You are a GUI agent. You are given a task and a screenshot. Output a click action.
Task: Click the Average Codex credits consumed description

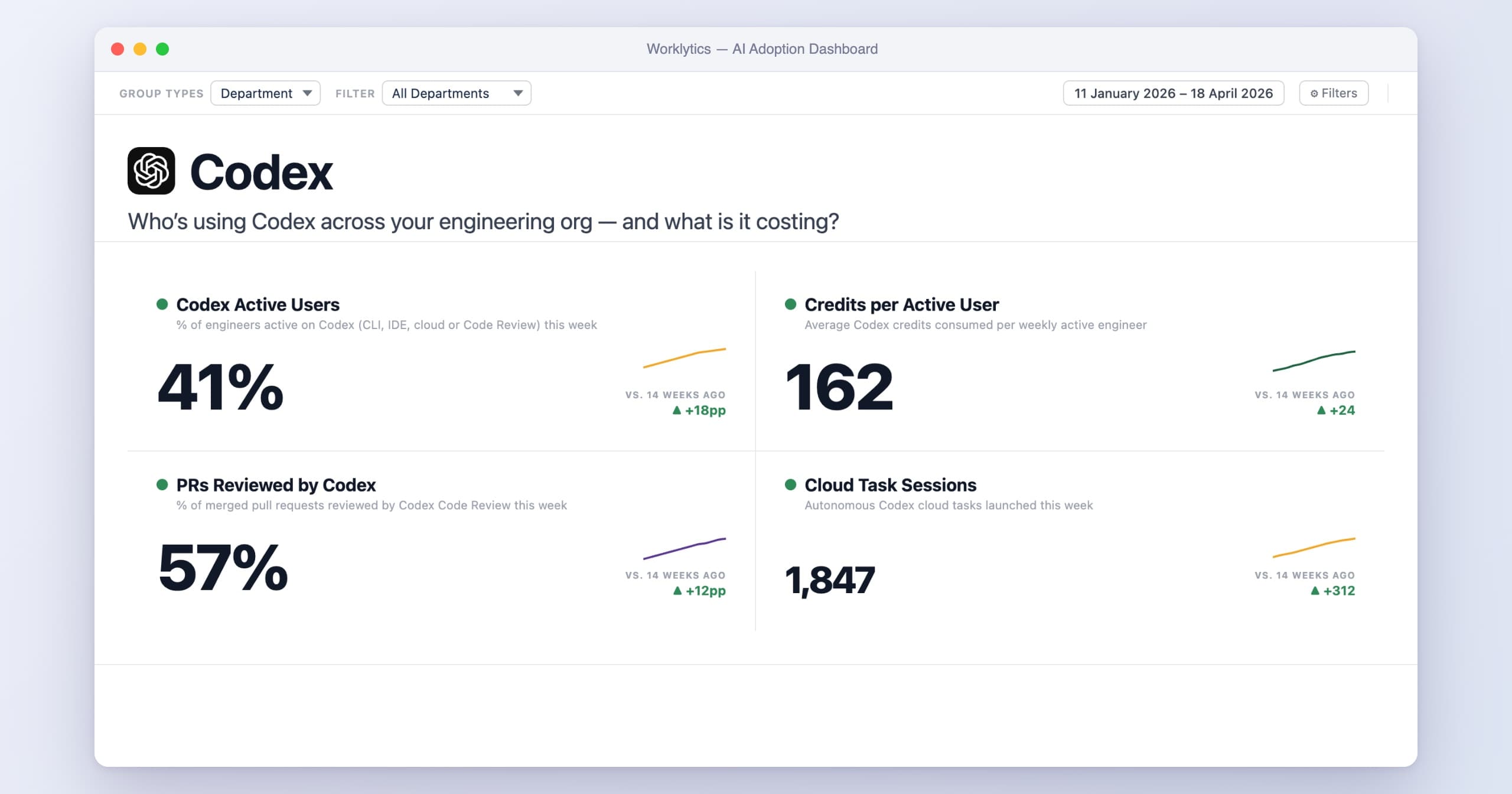point(976,325)
